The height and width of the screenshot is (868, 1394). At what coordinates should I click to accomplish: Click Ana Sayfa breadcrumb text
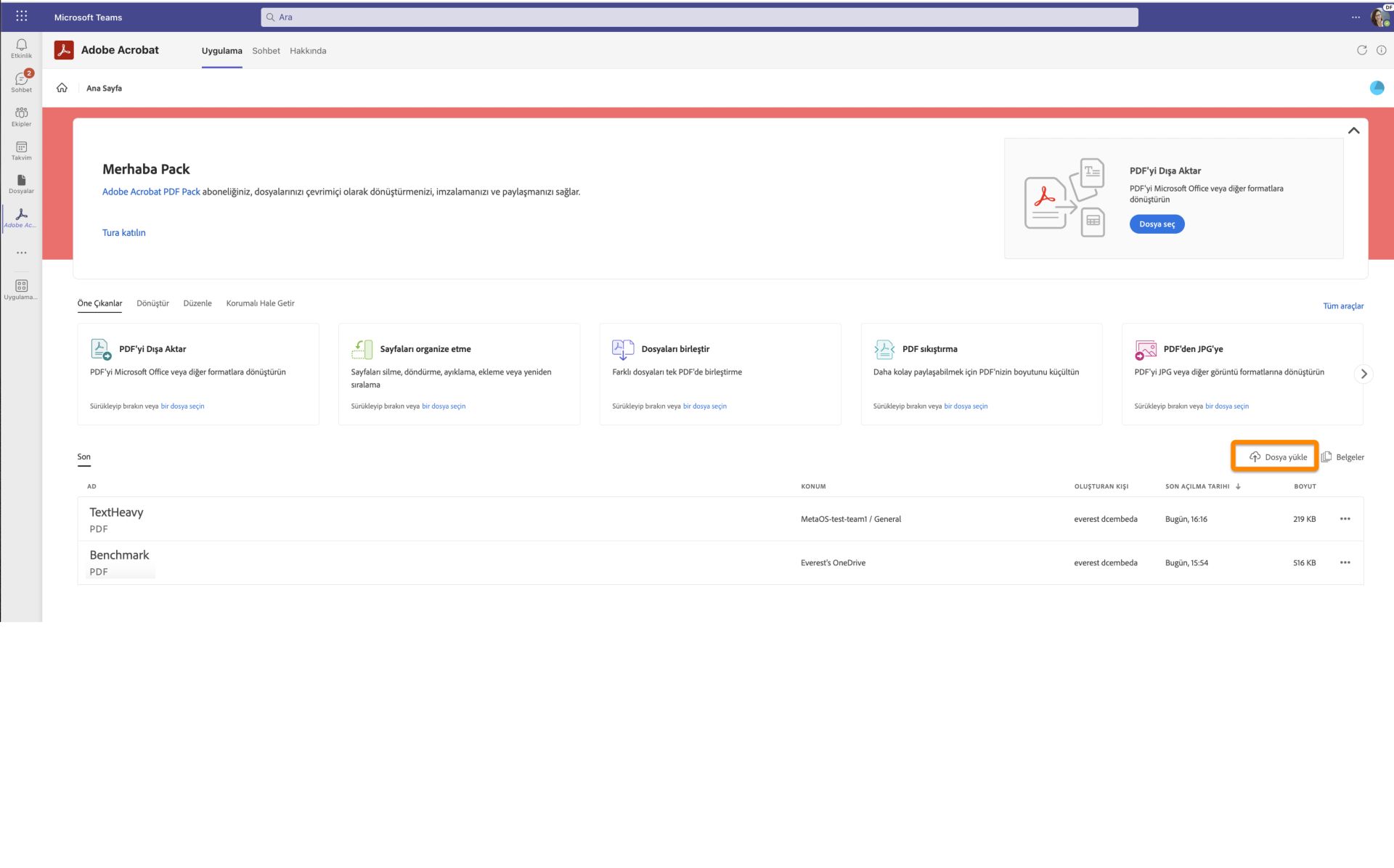[x=104, y=89]
